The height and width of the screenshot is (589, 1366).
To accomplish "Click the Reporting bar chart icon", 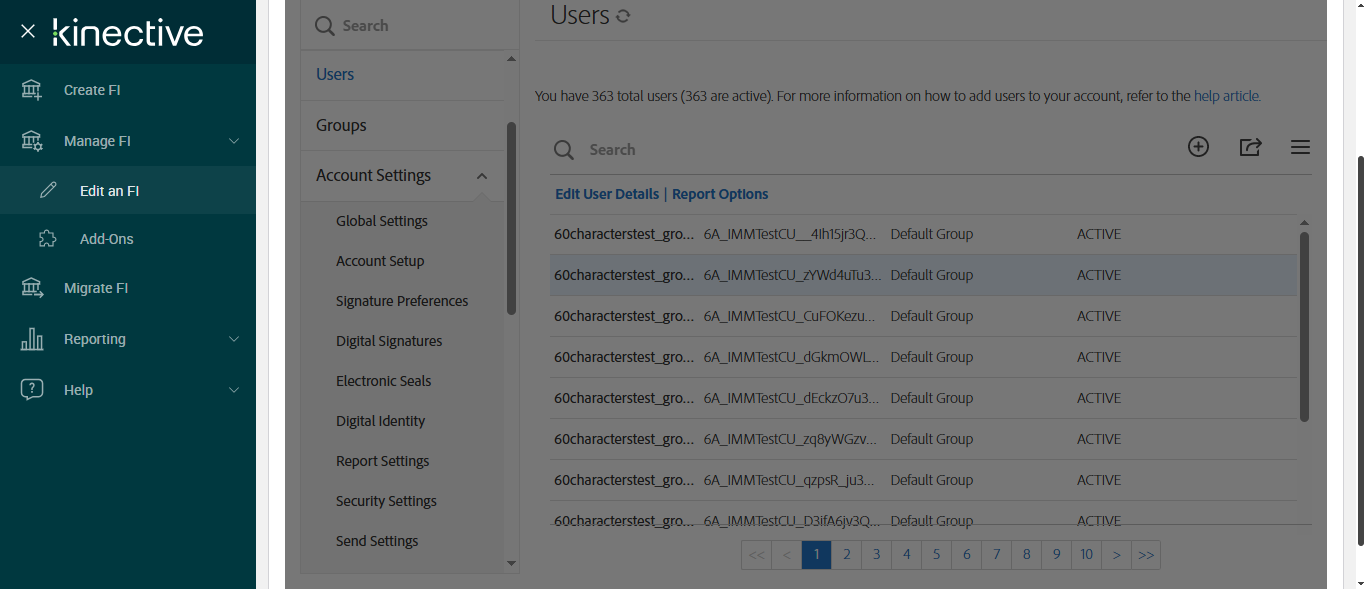I will 32,339.
